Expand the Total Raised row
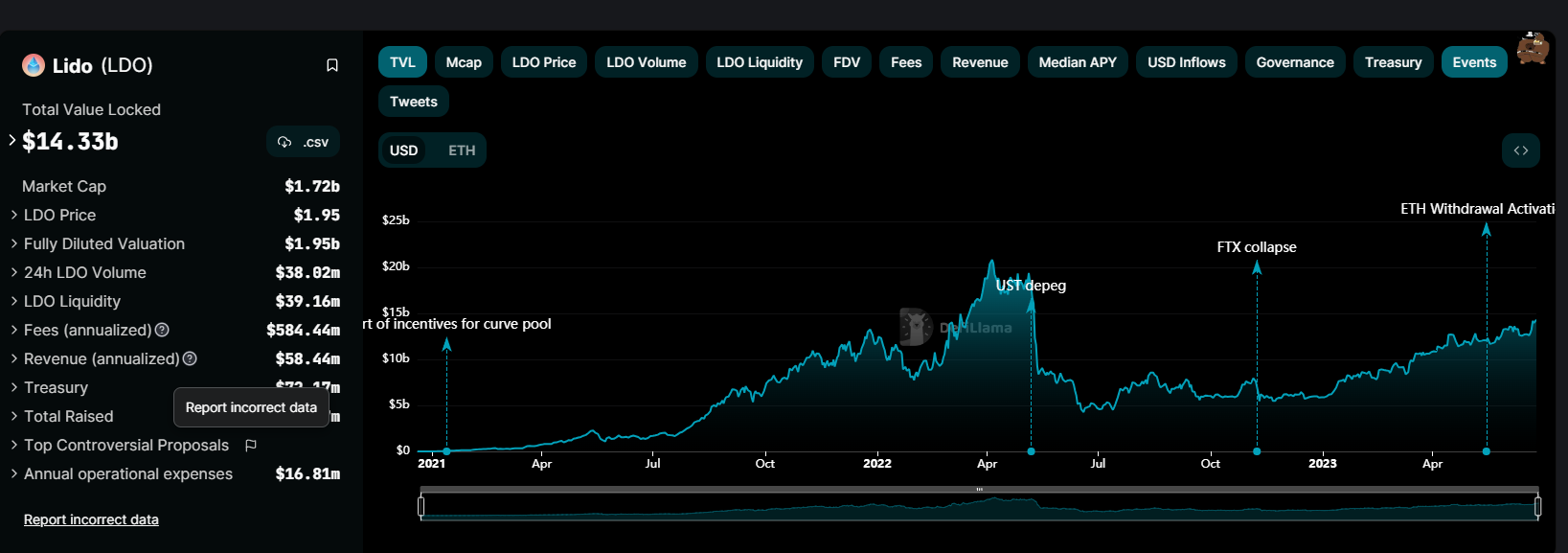Screen dimensions: 1568x553 pyautogui.click(x=14, y=416)
